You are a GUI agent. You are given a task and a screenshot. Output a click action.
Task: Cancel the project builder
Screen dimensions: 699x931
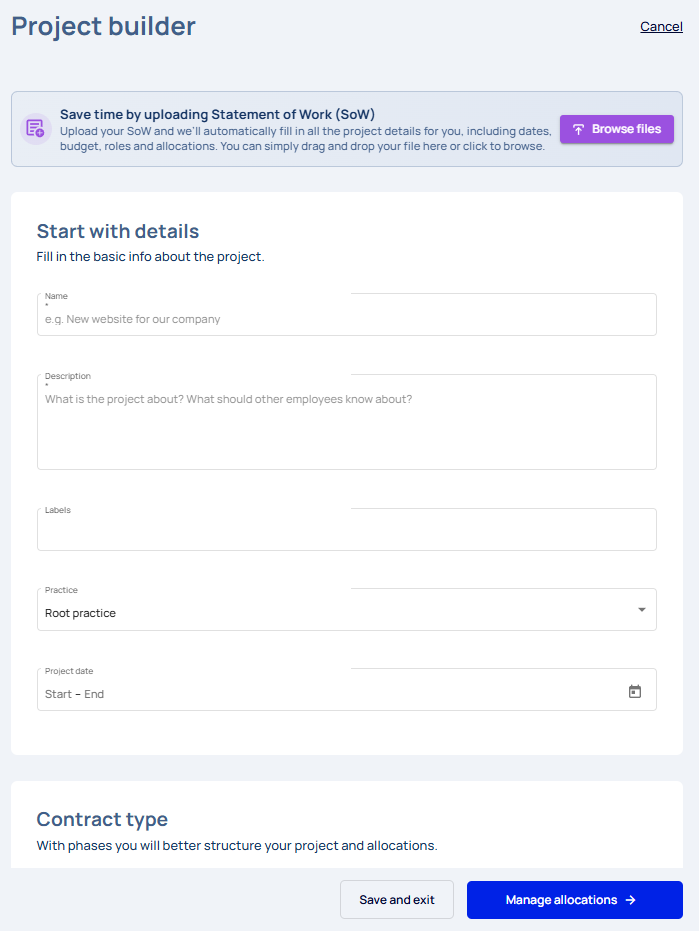click(661, 27)
